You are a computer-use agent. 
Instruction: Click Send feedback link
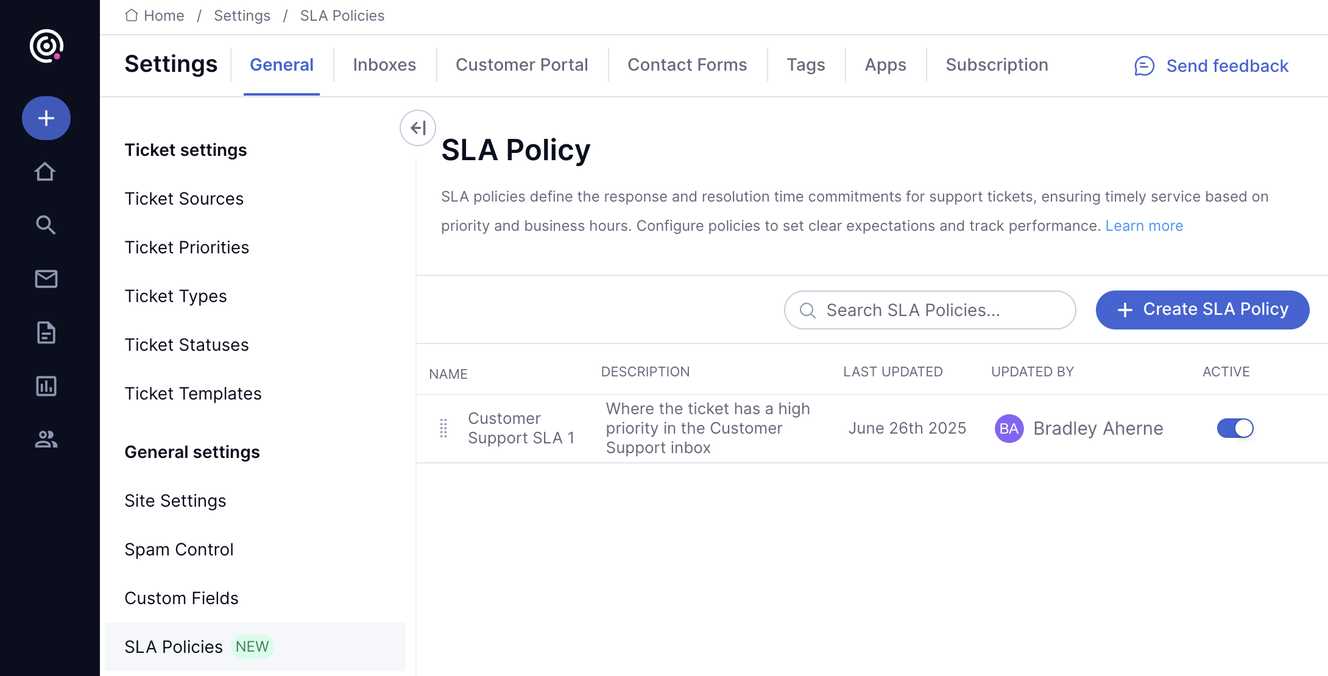point(1211,66)
